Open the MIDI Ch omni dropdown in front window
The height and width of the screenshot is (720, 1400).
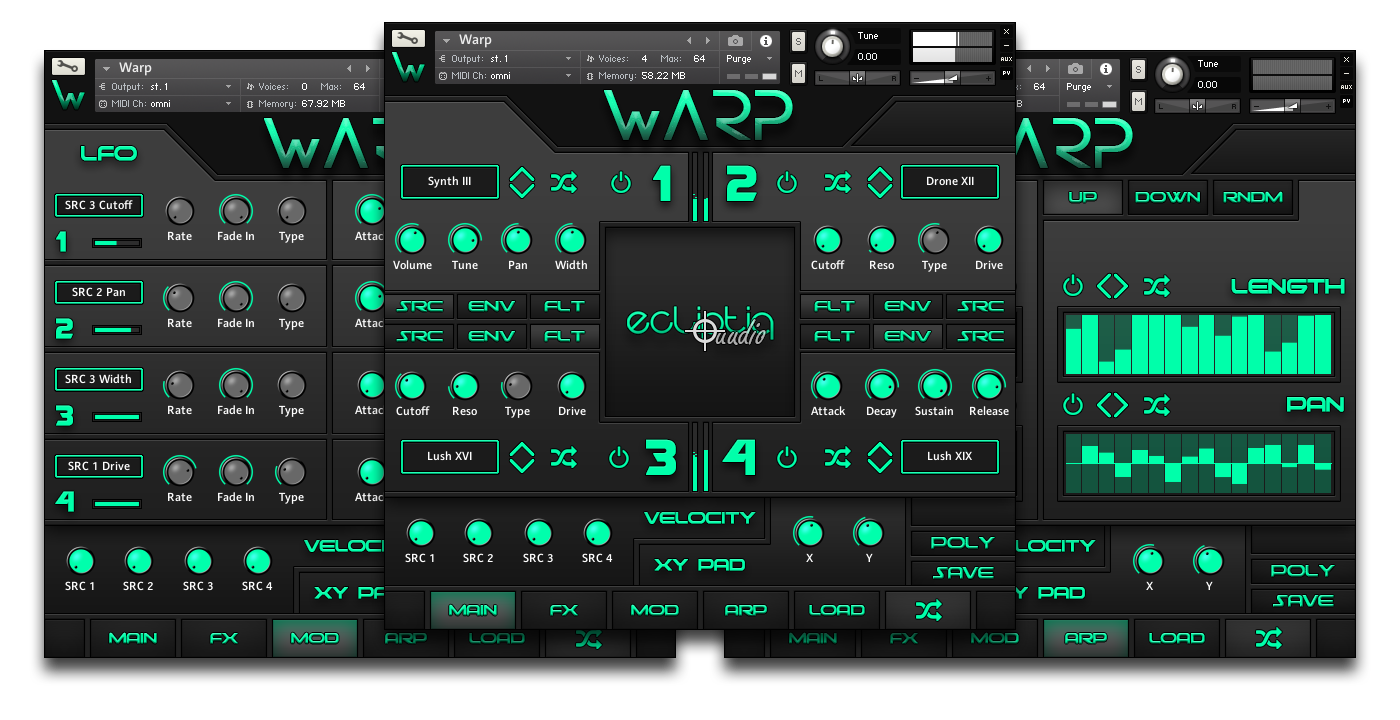click(507, 75)
